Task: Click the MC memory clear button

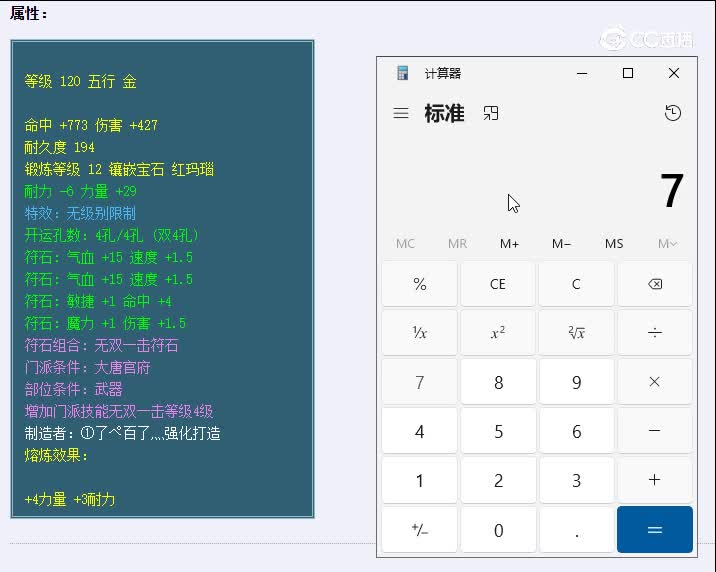Action: coord(405,244)
